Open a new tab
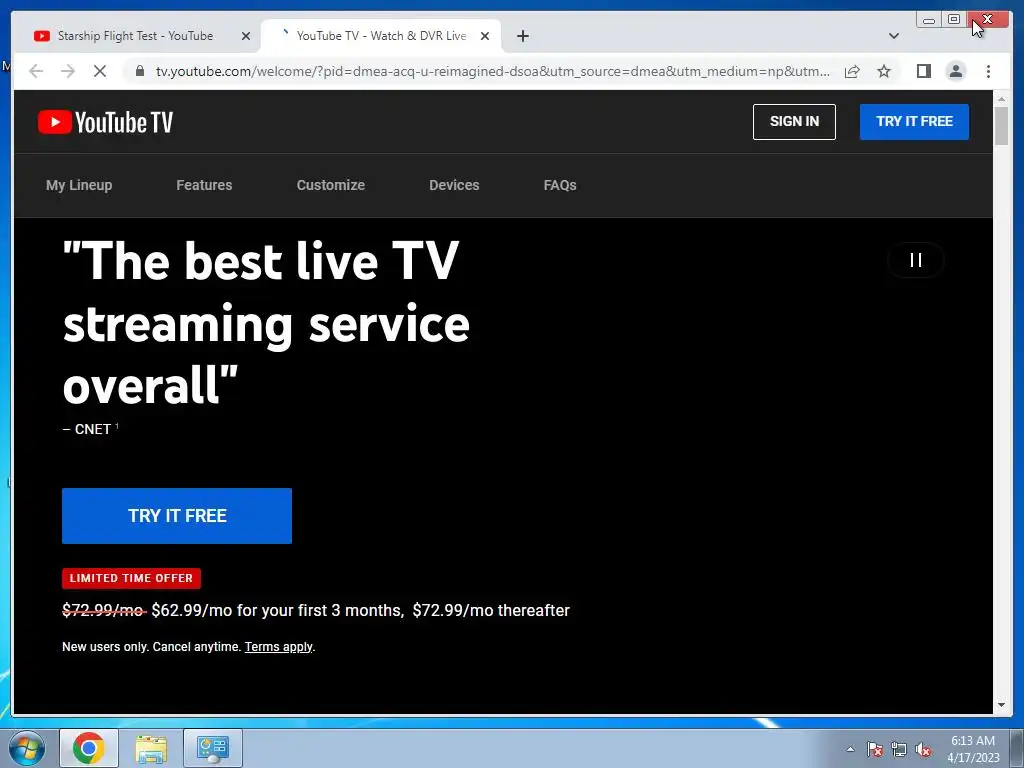 [x=522, y=36]
